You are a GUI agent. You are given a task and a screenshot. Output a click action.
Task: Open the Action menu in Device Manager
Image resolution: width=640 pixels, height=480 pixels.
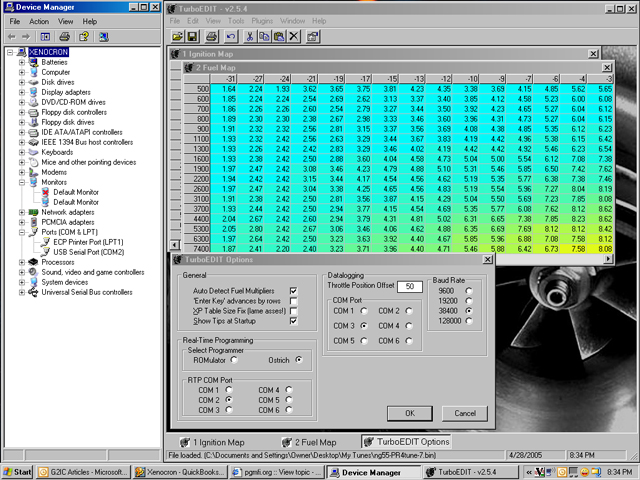(39, 21)
